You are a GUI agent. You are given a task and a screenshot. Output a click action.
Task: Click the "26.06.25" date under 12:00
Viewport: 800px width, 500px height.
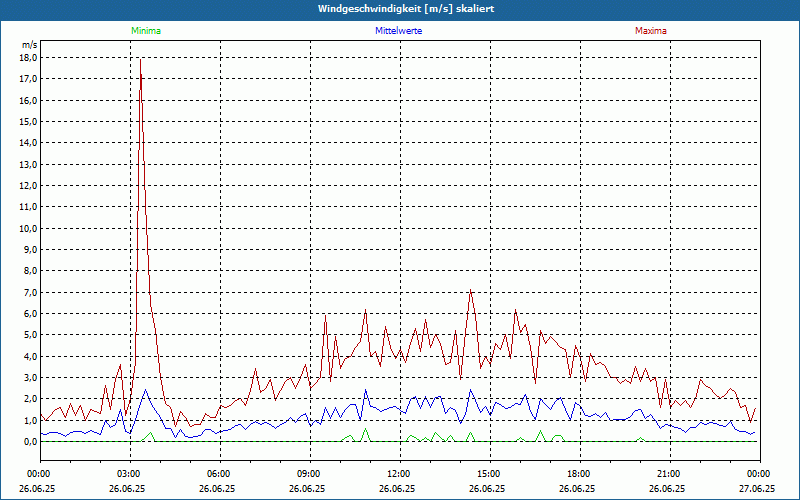click(x=397, y=488)
